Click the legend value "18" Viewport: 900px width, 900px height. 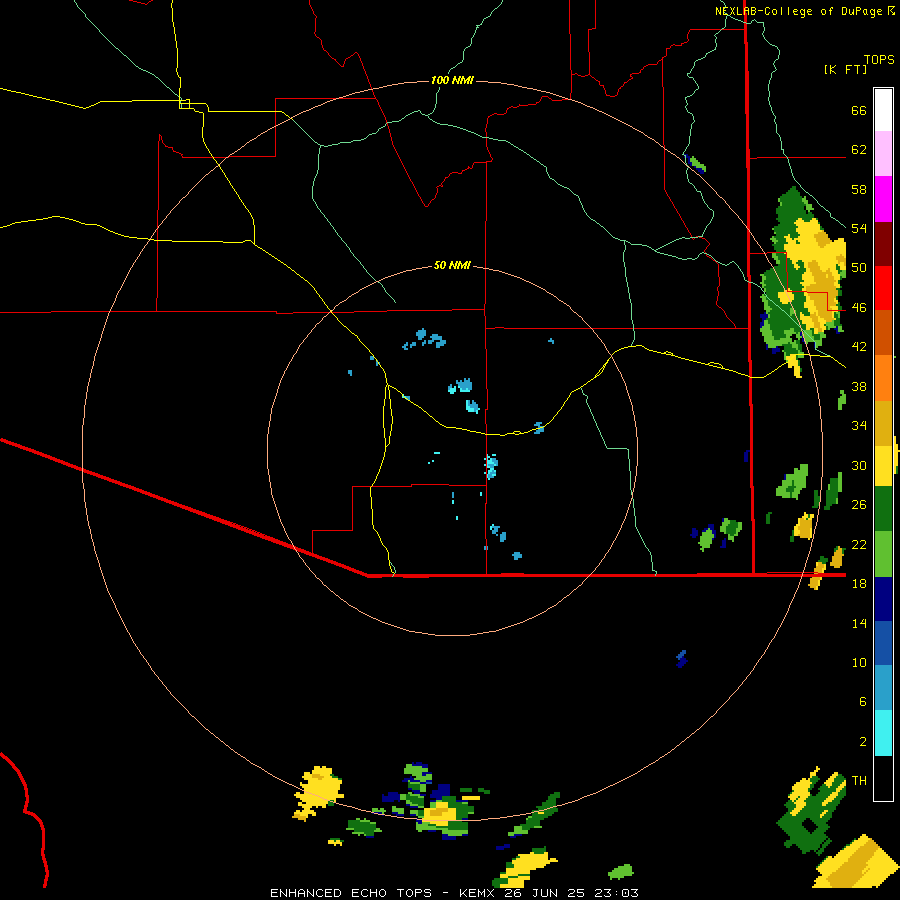[859, 584]
